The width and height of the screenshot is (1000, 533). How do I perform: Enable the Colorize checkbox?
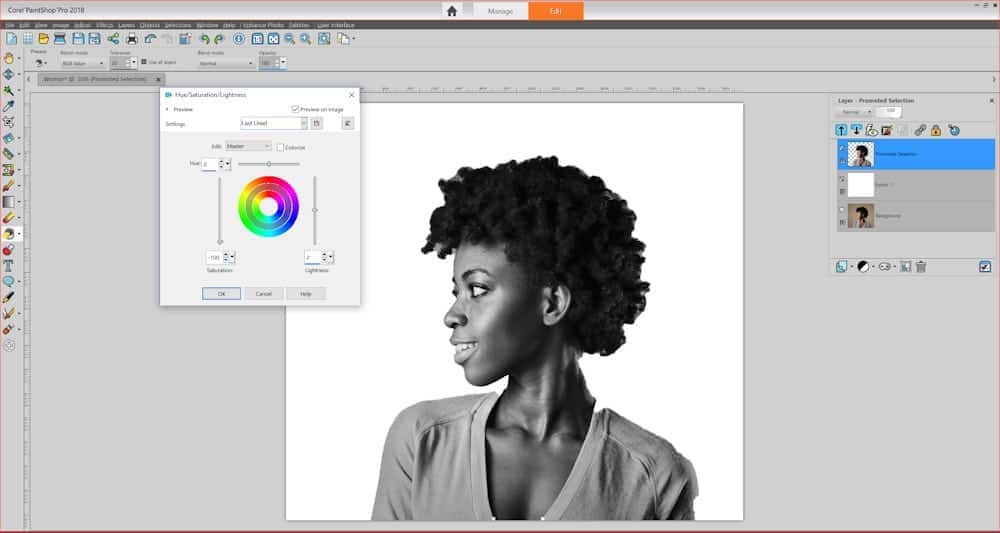coord(281,147)
